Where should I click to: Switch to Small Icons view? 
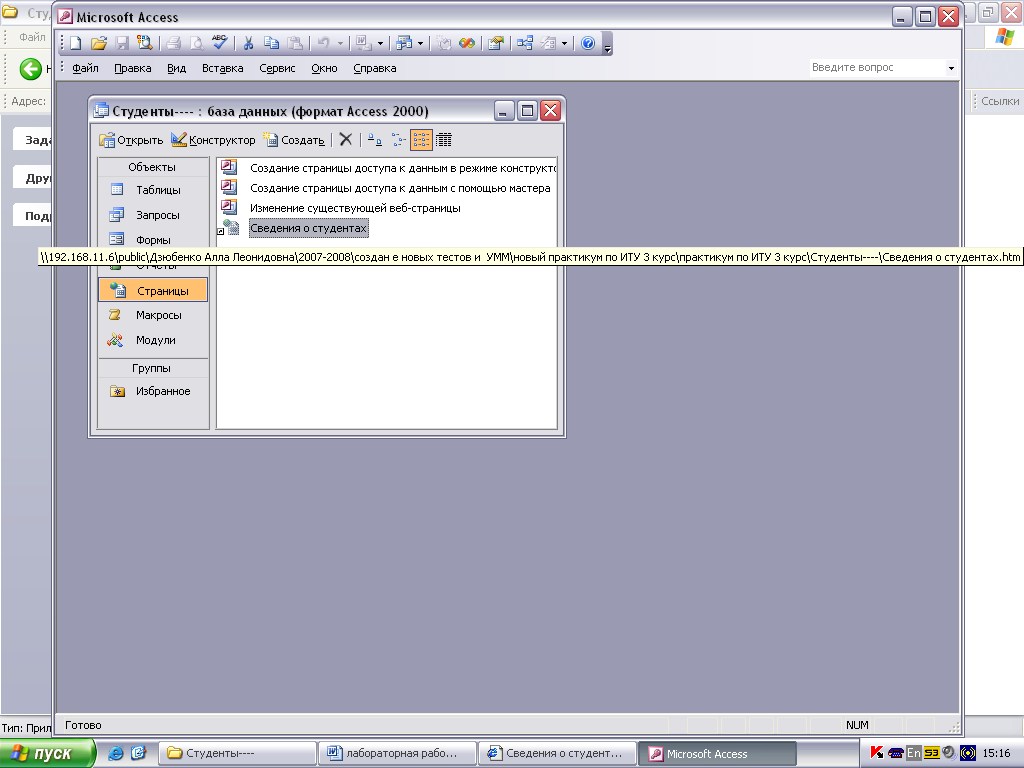(398, 139)
